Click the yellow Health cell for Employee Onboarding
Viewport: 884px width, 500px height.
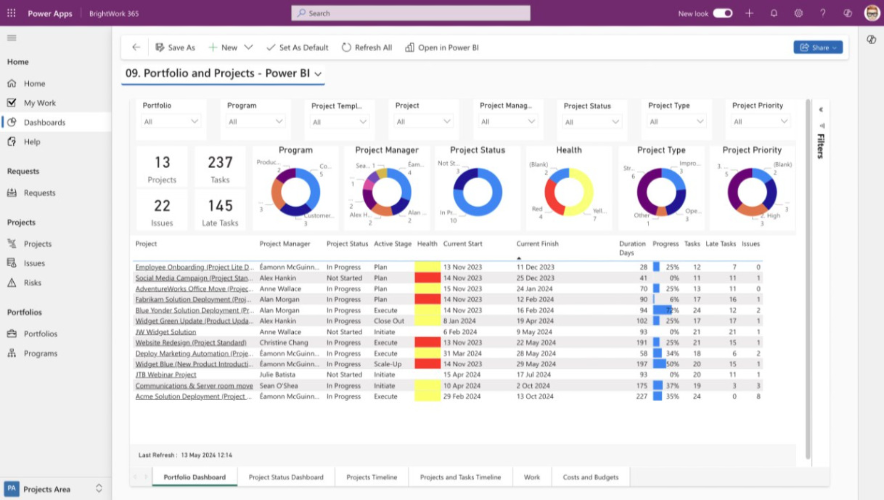pos(427,267)
